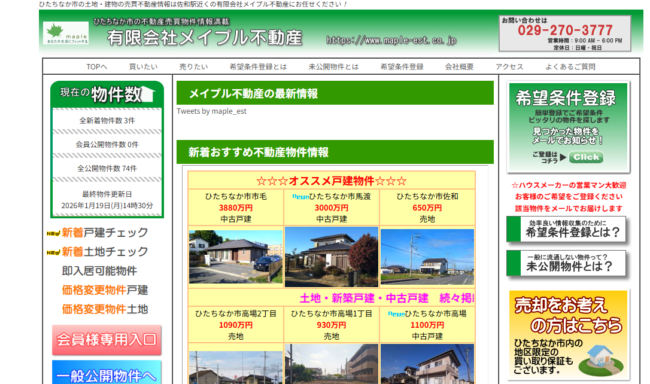Viewport: 650px width, 384px height.
Task: Open the 高場2丁目 1090万円 land photo
Action: (x=235, y=367)
